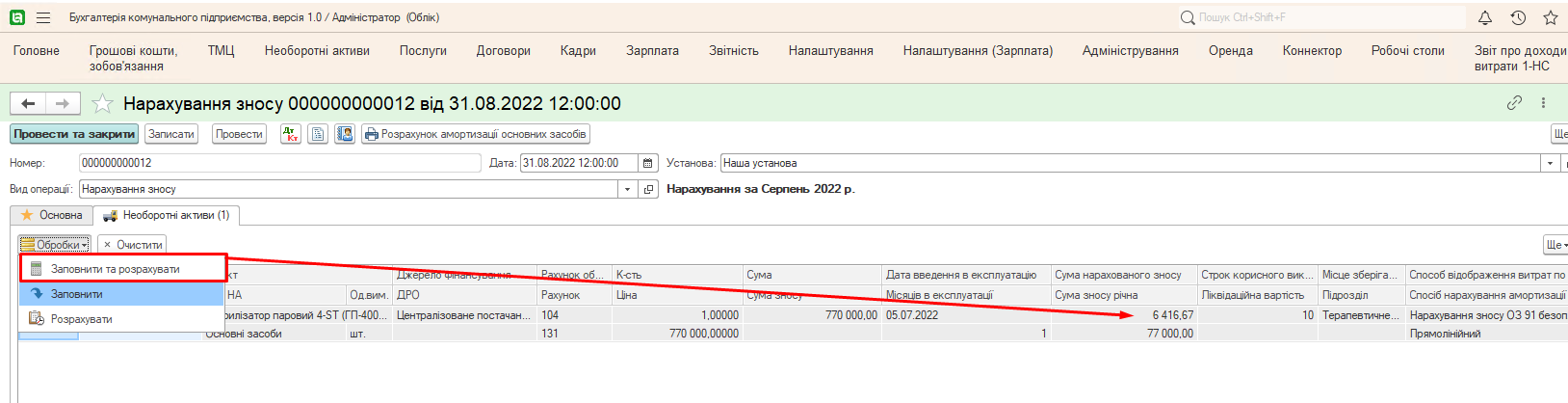Get link to document icon
This screenshot has width=1568, height=403.
pyautogui.click(x=1514, y=102)
